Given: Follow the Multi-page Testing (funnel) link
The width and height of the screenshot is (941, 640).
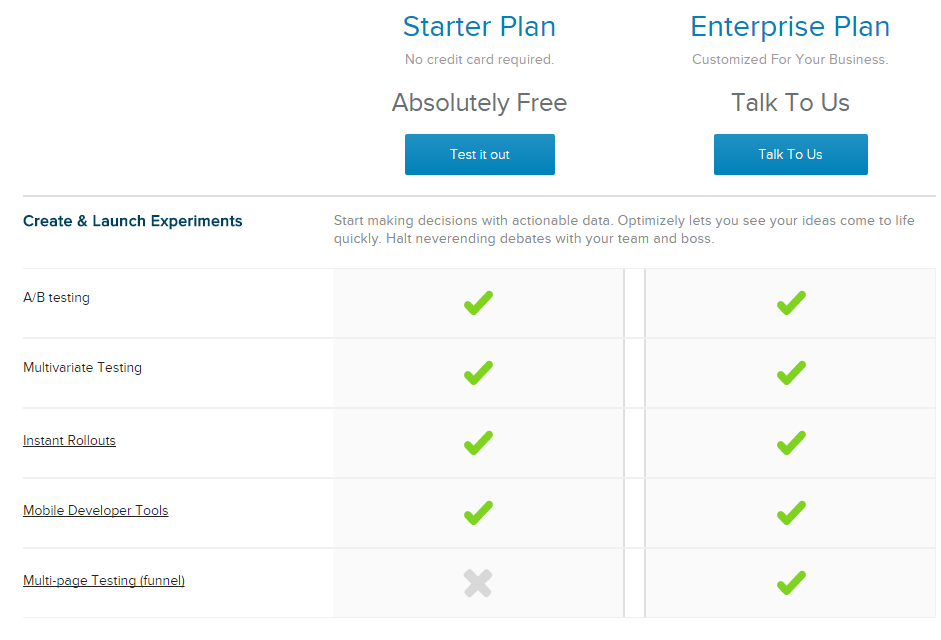Looking at the screenshot, I should click(x=103, y=581).
